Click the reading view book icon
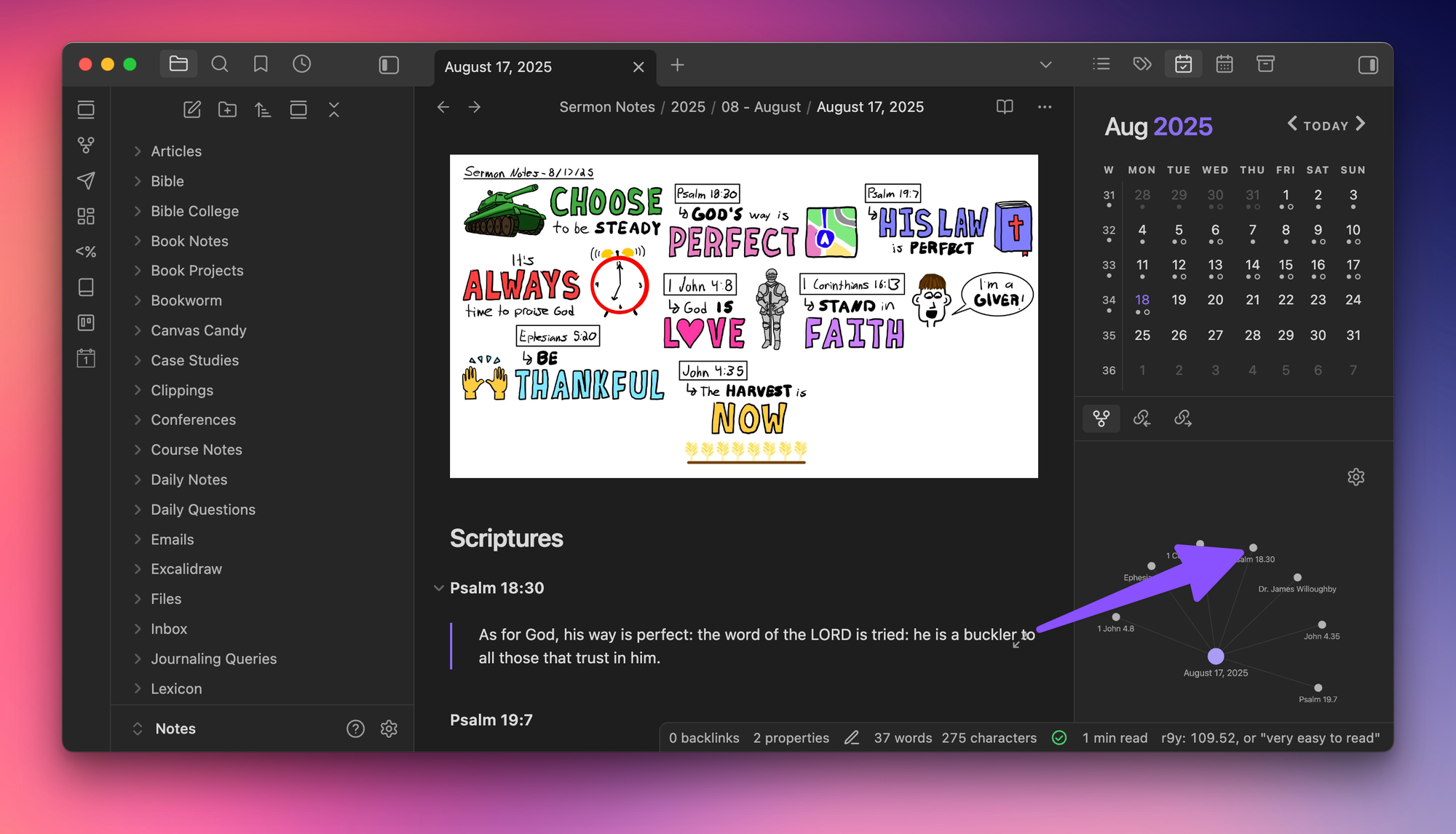The width and height of the screenshot is (1456, 834). [1005, 107]
